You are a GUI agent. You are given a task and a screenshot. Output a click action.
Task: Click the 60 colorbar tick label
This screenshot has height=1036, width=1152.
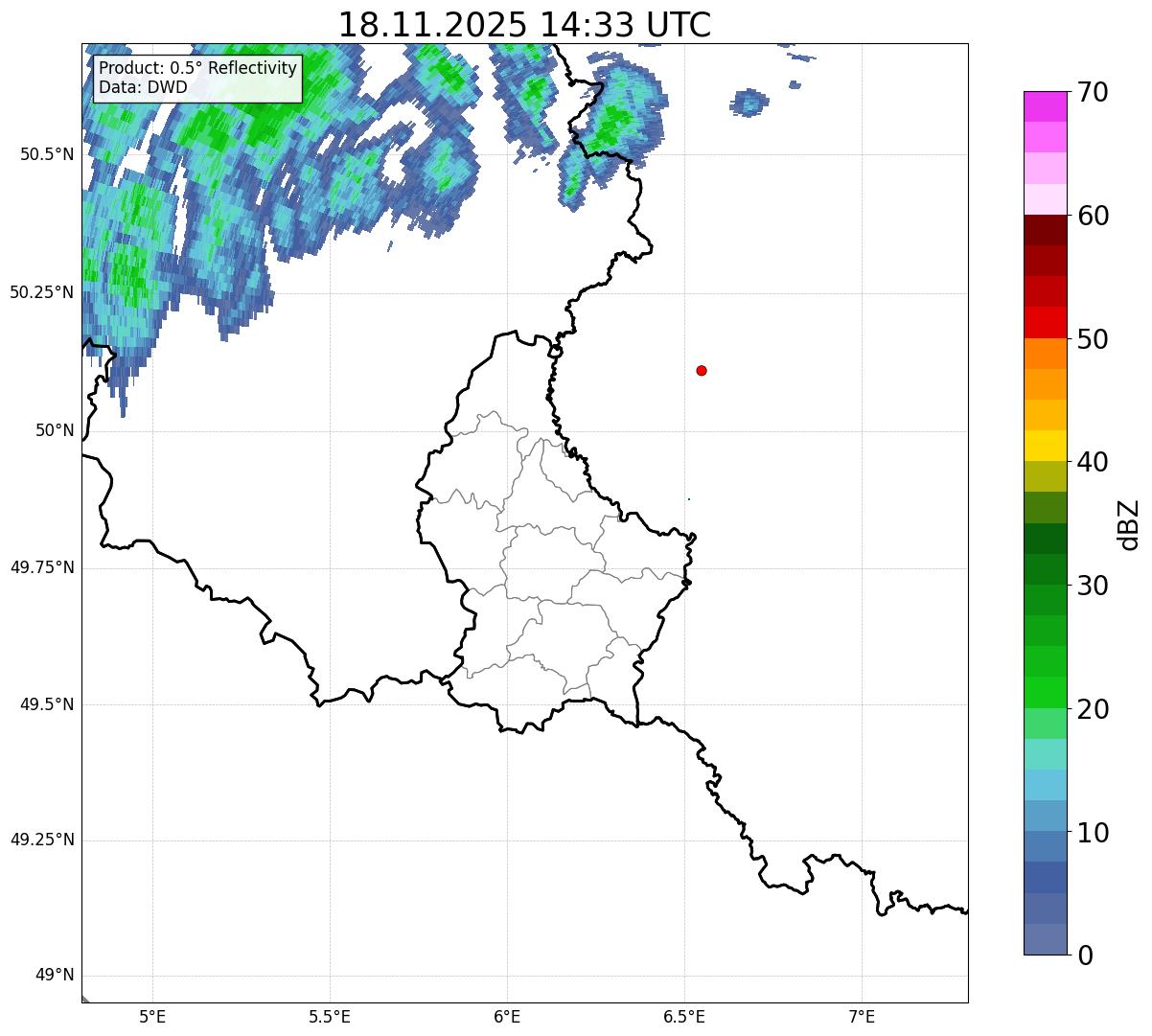point(1092,216)
